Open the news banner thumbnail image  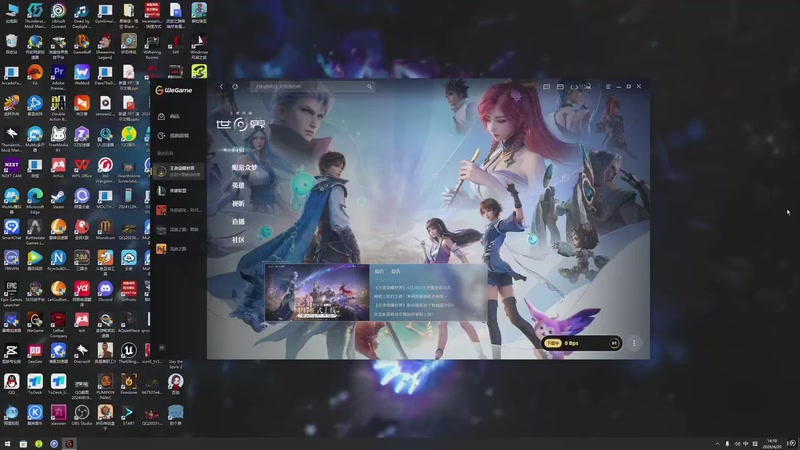(317, 292)
